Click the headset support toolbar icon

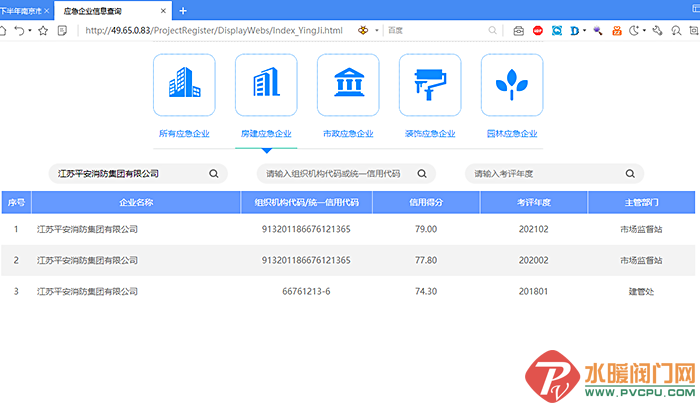tap(676, 30)
